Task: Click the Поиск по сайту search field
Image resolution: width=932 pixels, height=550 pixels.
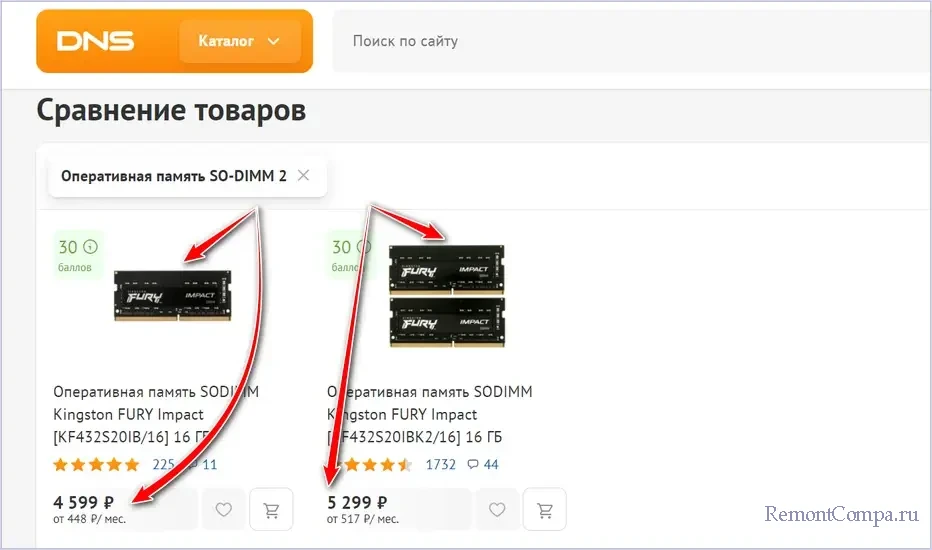Action: point(631,41)
